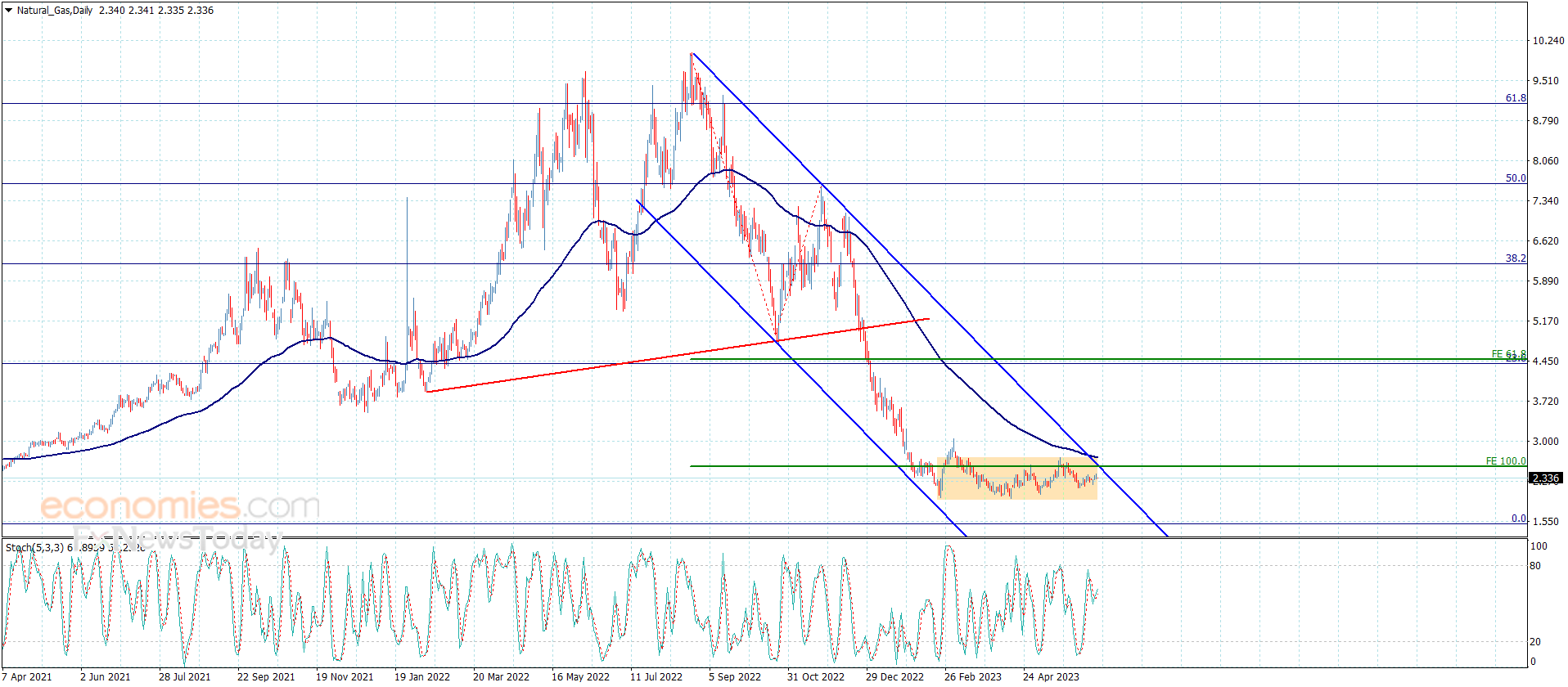Select the green FE 61.8 expansion label
Viewport: 1568px width, 687px height.
coord(1508,353)
